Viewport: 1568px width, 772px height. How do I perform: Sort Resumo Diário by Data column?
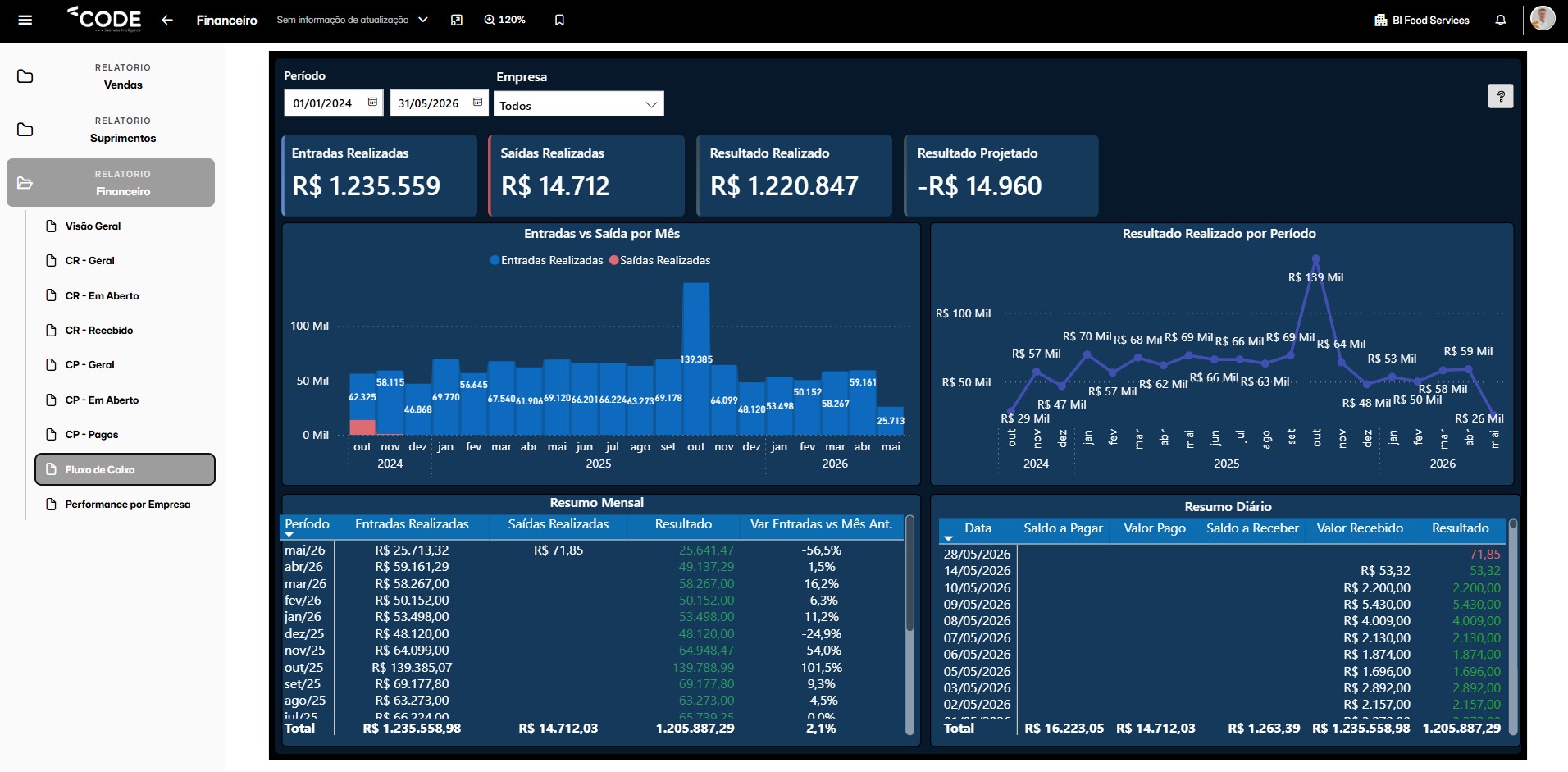click(978, 528)
